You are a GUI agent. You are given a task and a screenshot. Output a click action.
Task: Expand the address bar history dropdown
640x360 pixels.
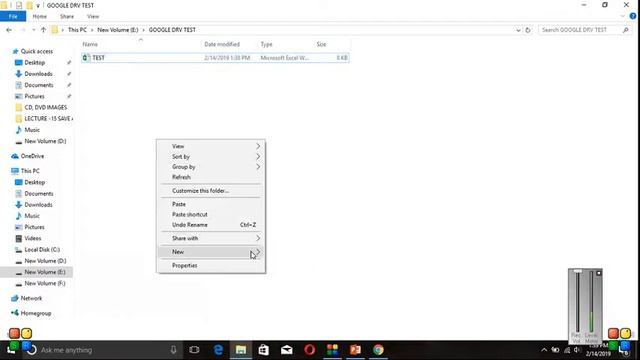tap(518, 30)
